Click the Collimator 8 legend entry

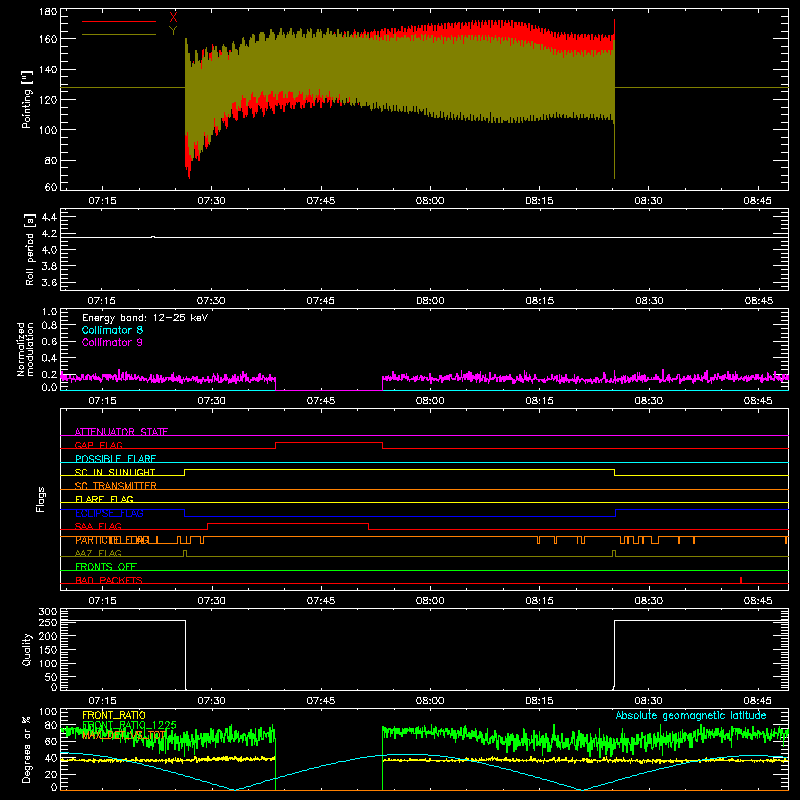pyautogui.click(x=112, y=330)
